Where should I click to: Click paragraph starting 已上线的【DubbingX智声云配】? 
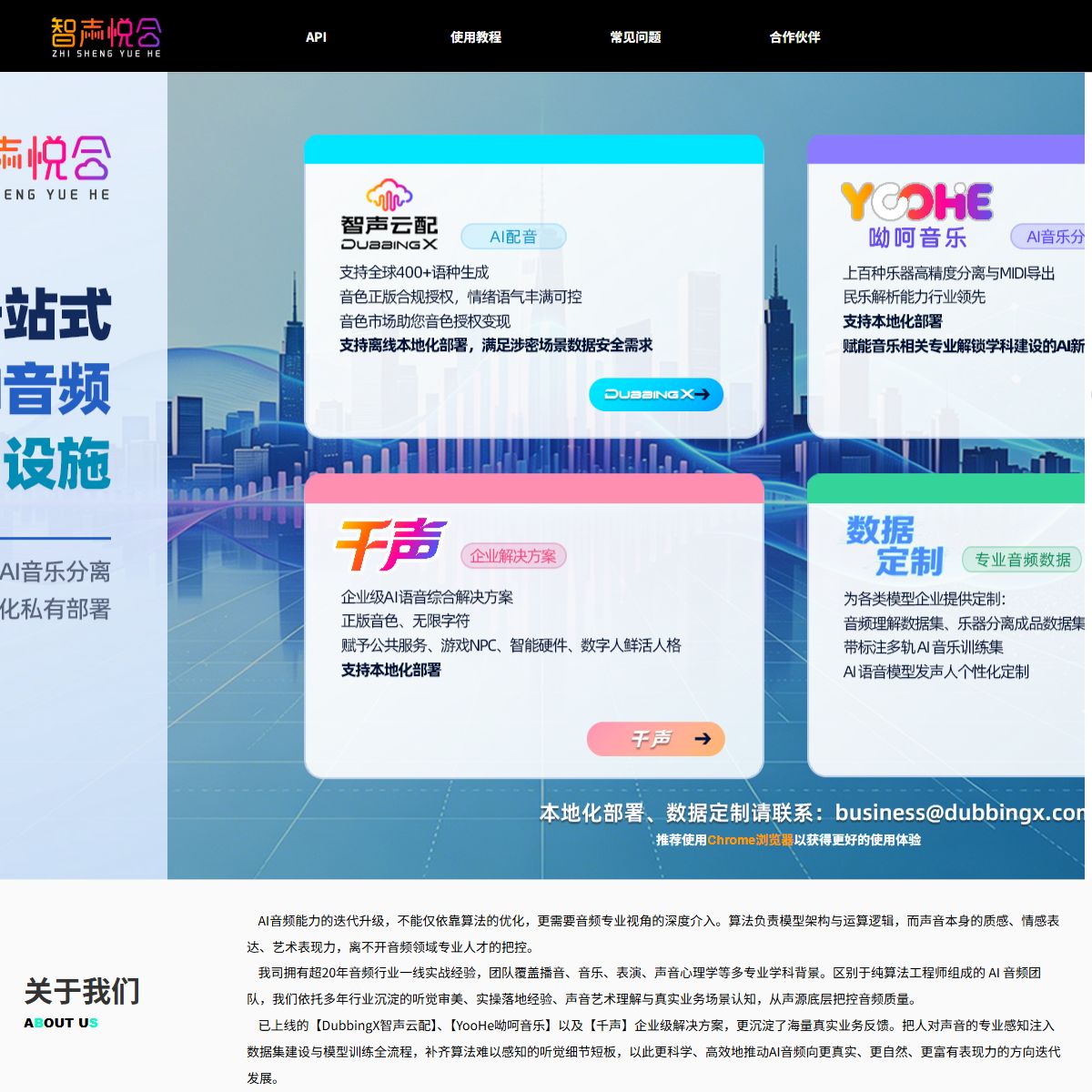(x=654, y=1051)
